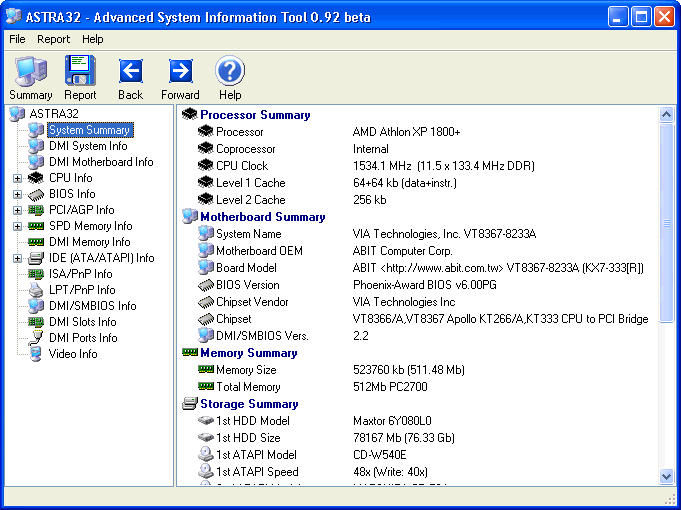Open the Help menu
681x510 pixels.
(93, 39)
